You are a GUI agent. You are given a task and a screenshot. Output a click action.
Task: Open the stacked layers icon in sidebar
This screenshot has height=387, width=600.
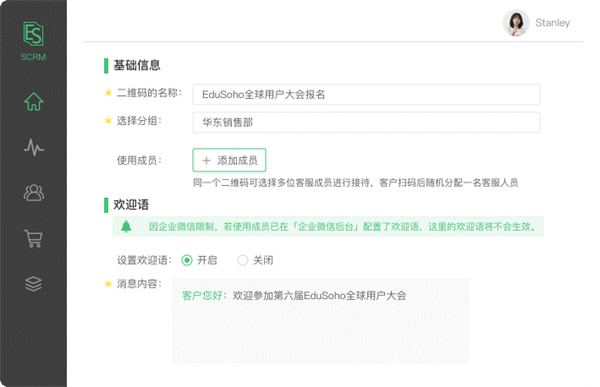(x=33, y=284)
